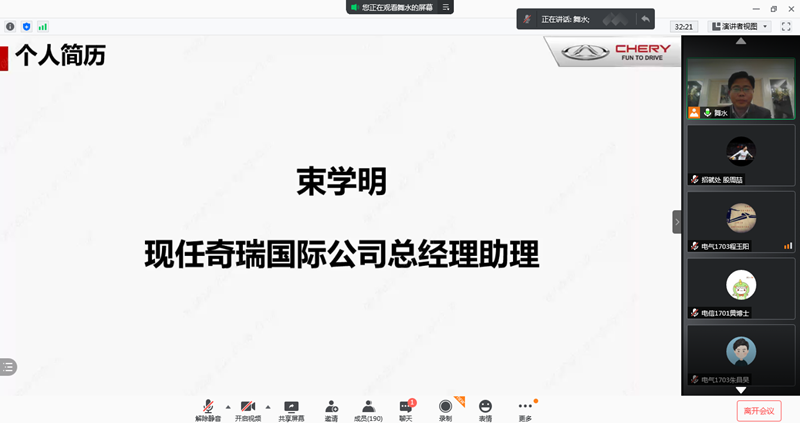The image size is (800, 423).
Task: Collapse the participant video side panel
Action: [x=676, y=221]
